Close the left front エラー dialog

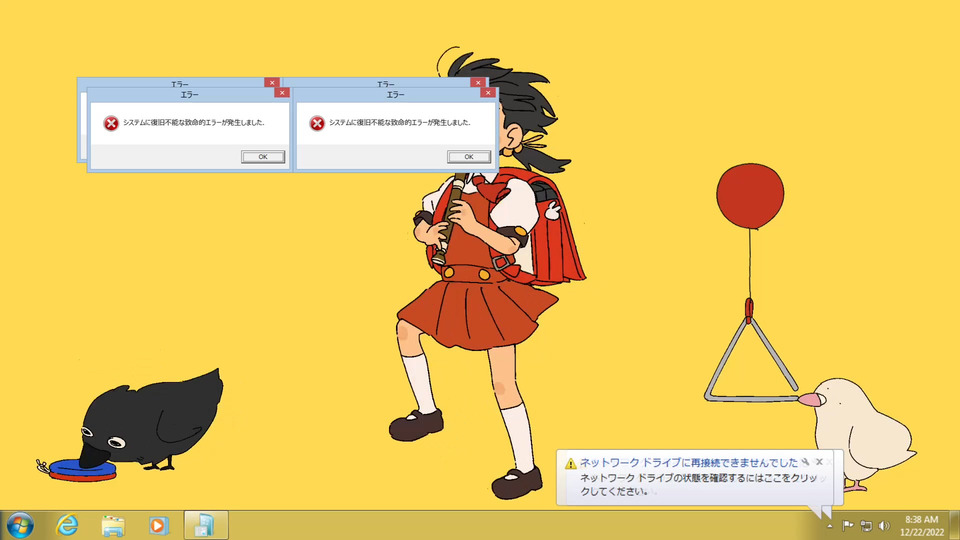point(282,92)
